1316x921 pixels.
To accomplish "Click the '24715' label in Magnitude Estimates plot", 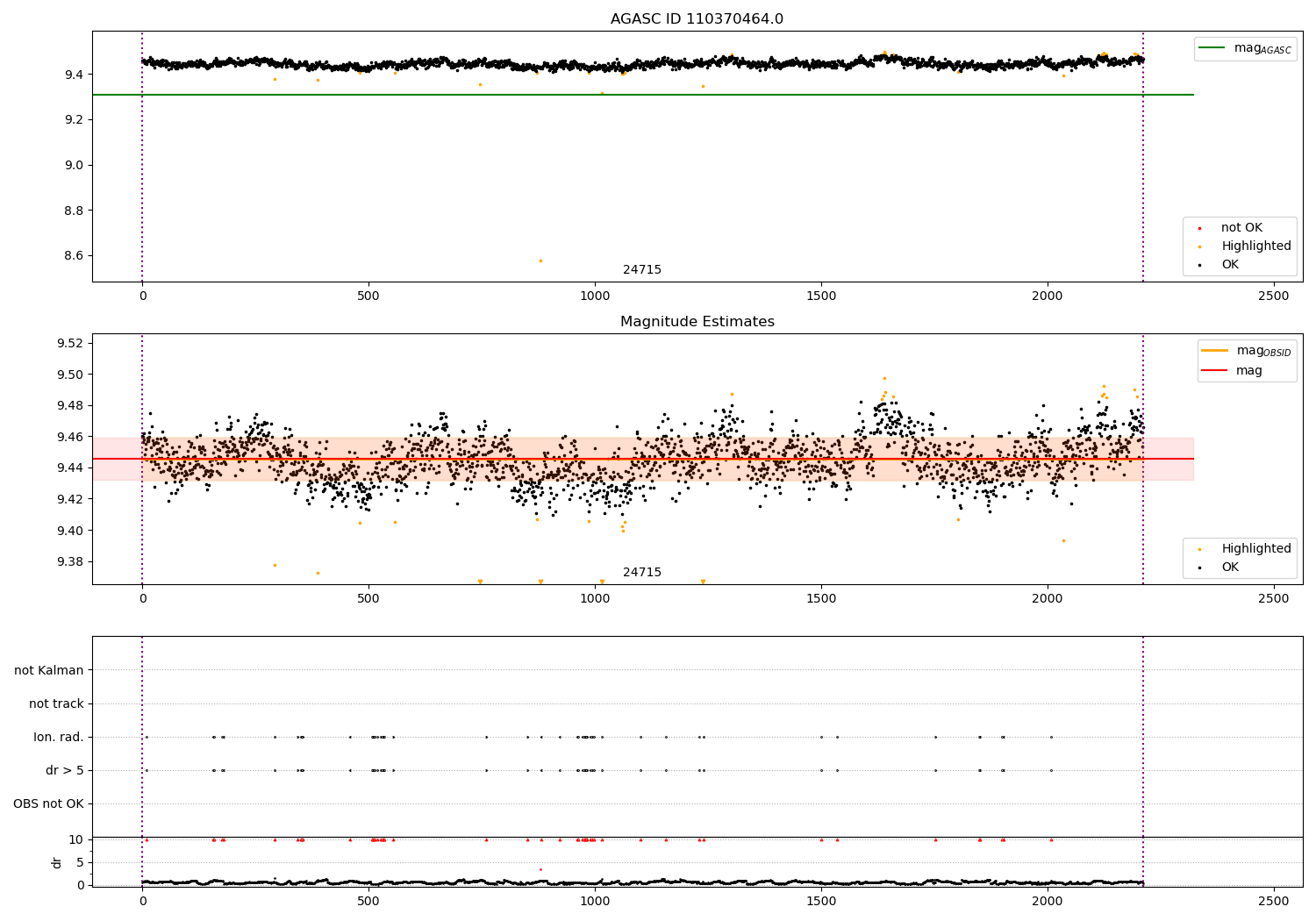I will [x=642, y=573].
